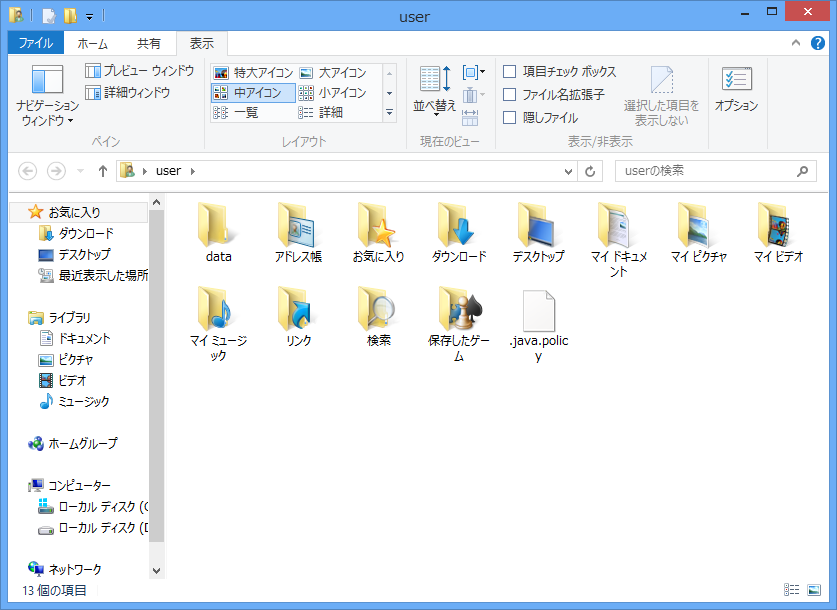Viewport: 837px width, 610px height.
Task: Select the デスクトップ folder in file pane
Action: 539,233
